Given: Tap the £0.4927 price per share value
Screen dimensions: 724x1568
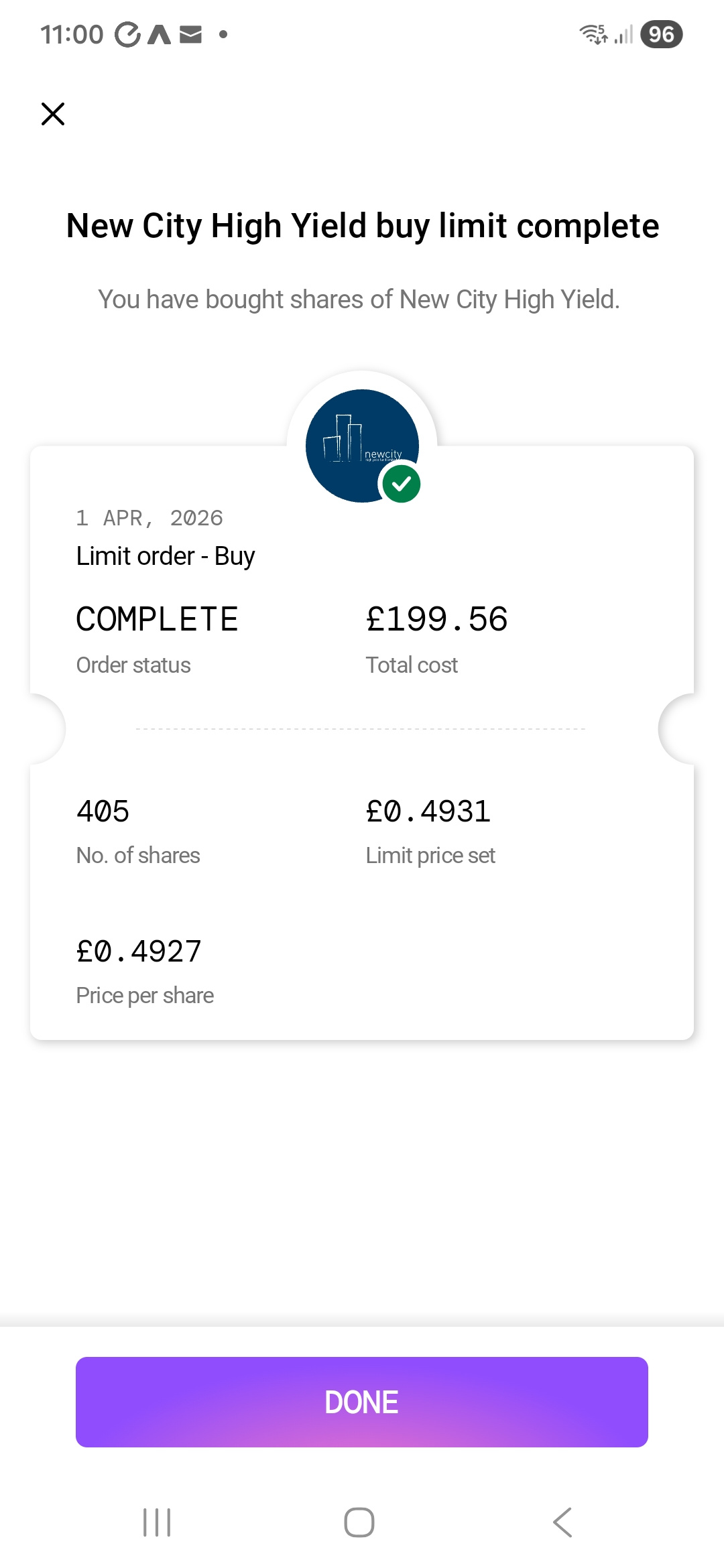Looking at the screenshot, I should click(x=139, y=952).
